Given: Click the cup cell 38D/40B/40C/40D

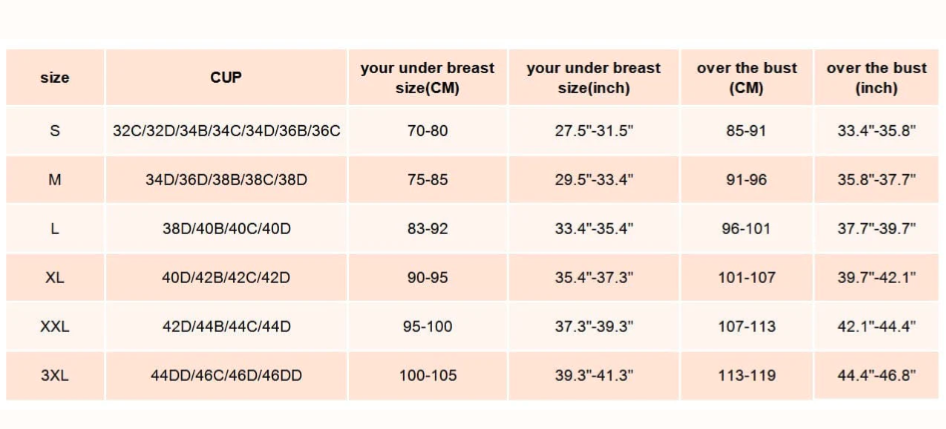Looking at the screenshot, I should coord(226,229).
